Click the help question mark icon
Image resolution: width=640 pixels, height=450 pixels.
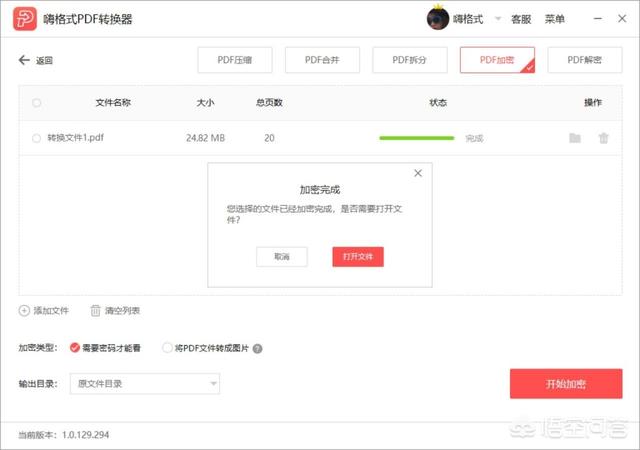[257, 349]
